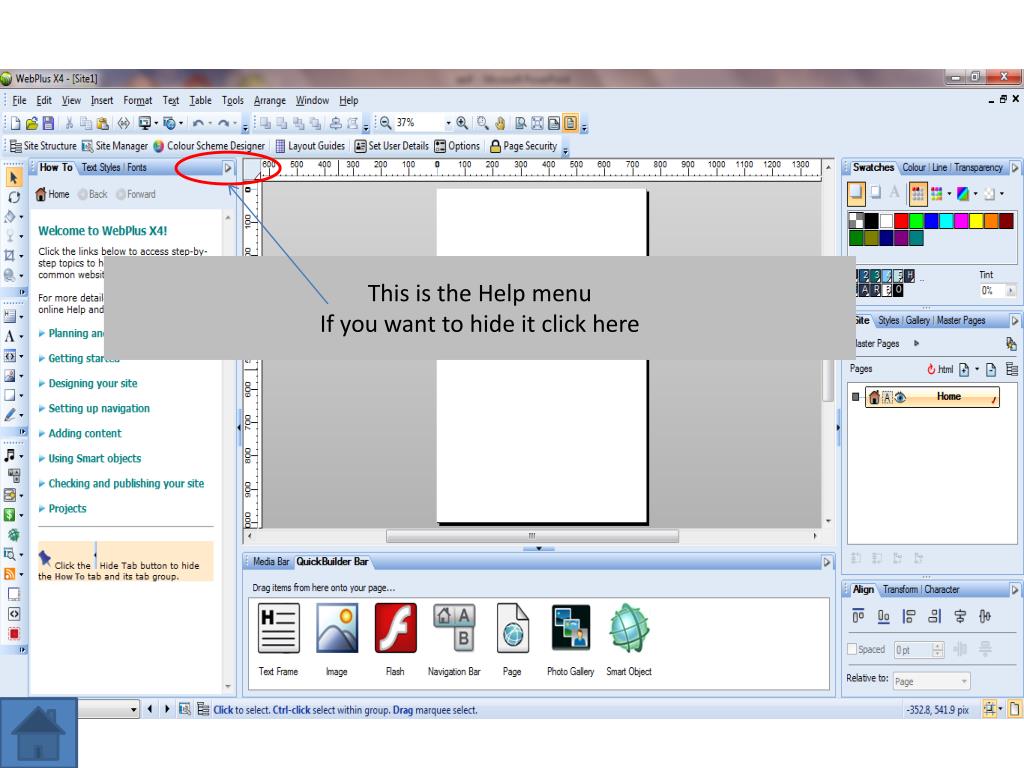
Task: Open the Transform tab
Action: pyautogui.click(x=901, y=590)
